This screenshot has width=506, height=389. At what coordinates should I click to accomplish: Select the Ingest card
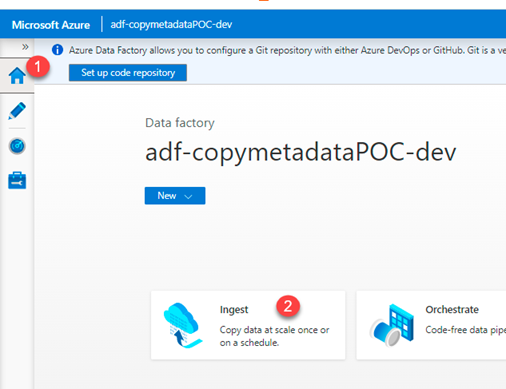[248, 325]
